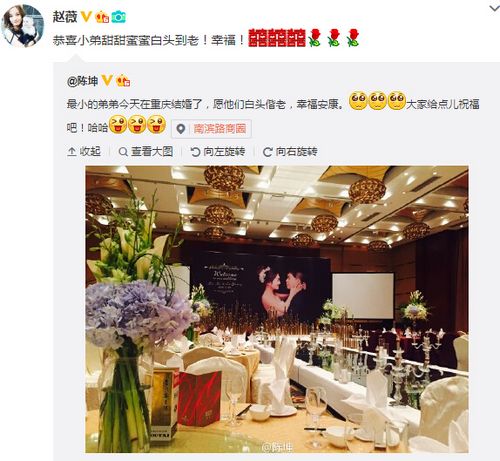The height and width of the screenshot is (461, 500).
Task: Click the upward arrow collapse icon
Action: click(x=72, y=152)
